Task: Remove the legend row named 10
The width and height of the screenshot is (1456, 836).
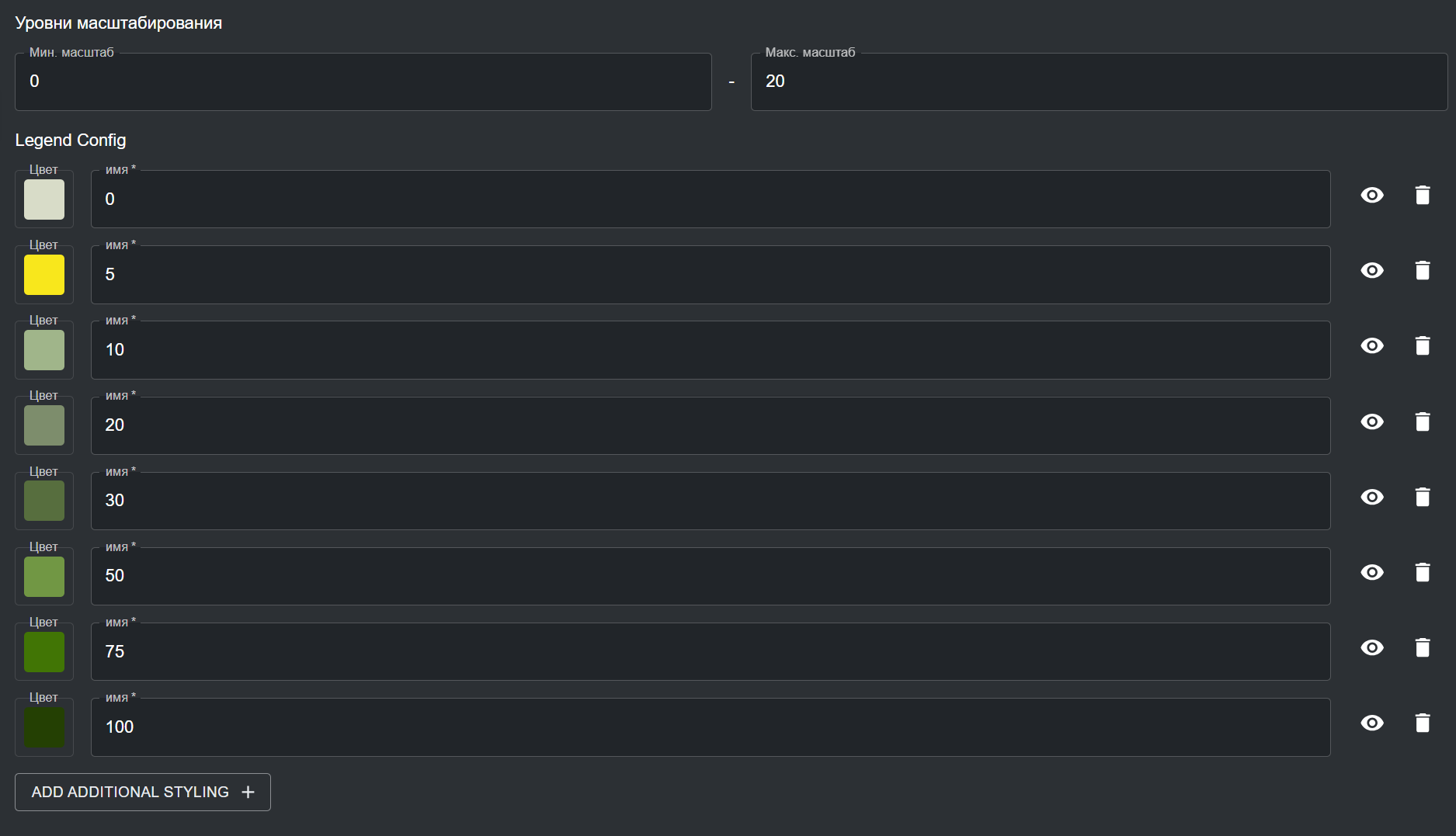Action: (x=1422, y=346)
